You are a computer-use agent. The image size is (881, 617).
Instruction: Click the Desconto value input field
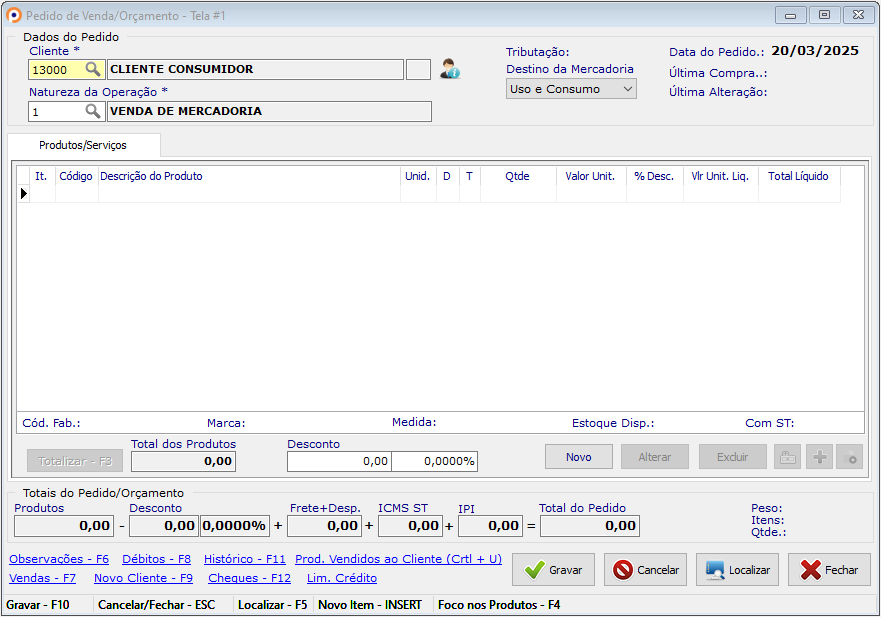(x=339, y=461)
